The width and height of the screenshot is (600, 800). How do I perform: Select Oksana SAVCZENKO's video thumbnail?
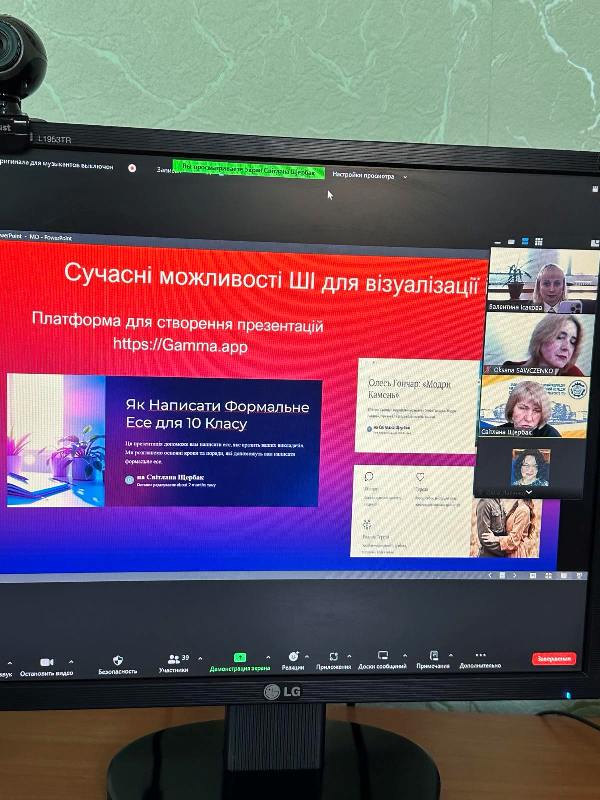[533, 342]
